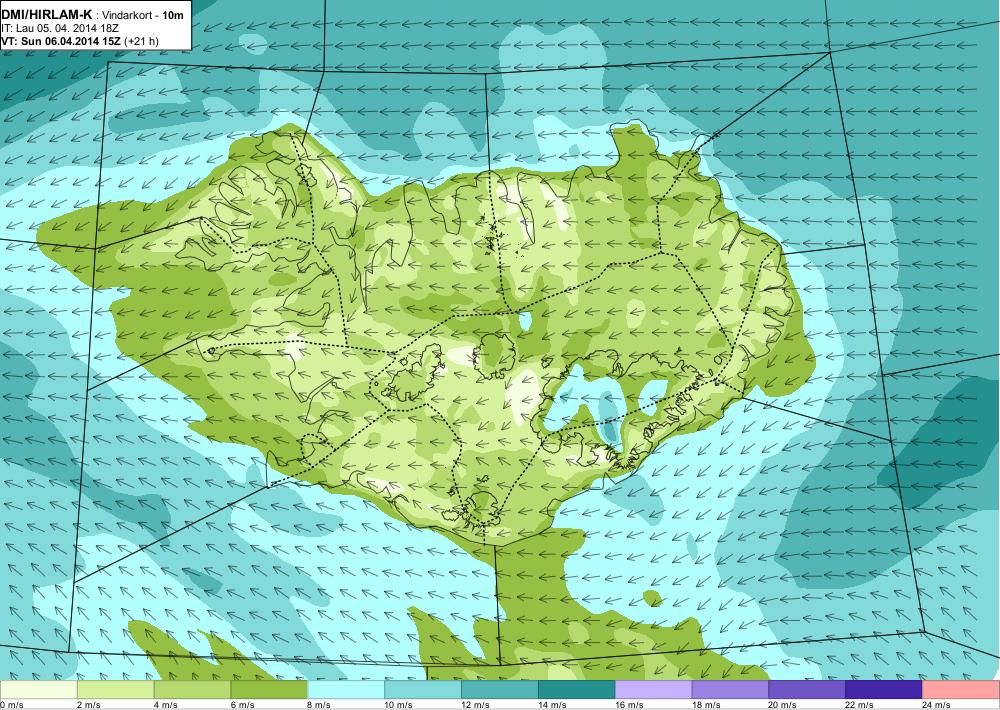1000x710 pixels.
Task: Click the '8 m/s' legend label
Action: 319,705
